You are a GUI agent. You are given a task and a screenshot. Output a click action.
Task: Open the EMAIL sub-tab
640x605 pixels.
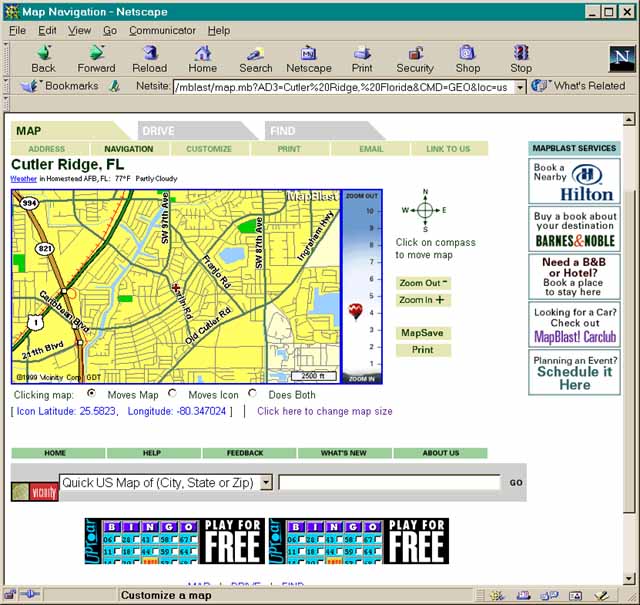[371, 149]
